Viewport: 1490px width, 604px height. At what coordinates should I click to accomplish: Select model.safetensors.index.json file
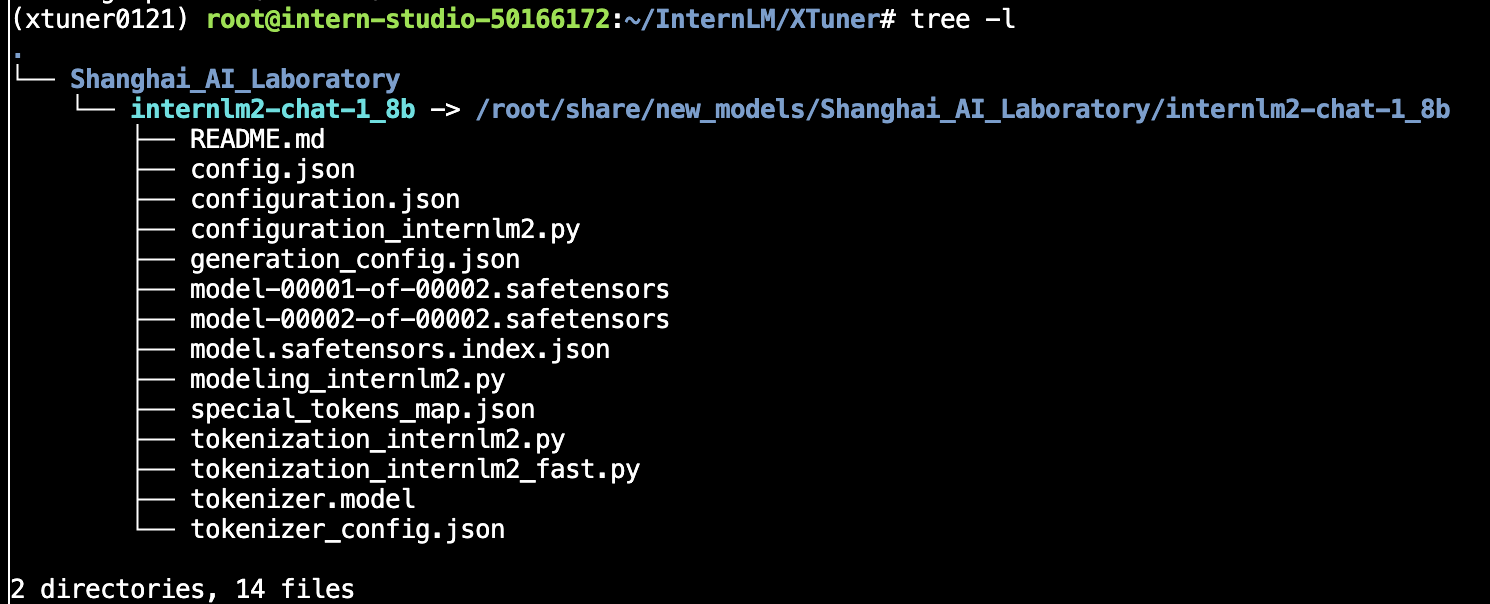click(400, 349)
